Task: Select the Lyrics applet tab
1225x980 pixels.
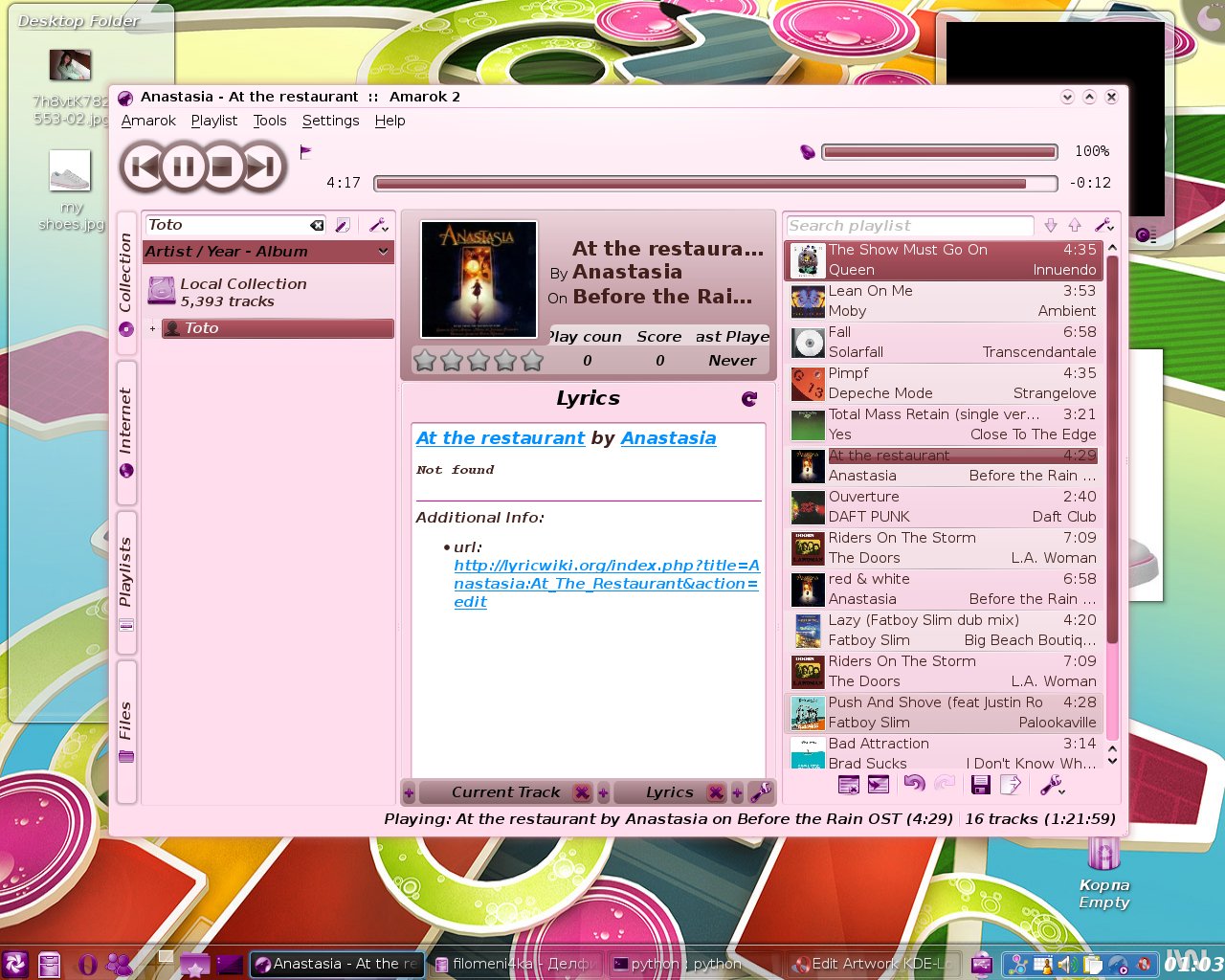Action: click(669, 792)
